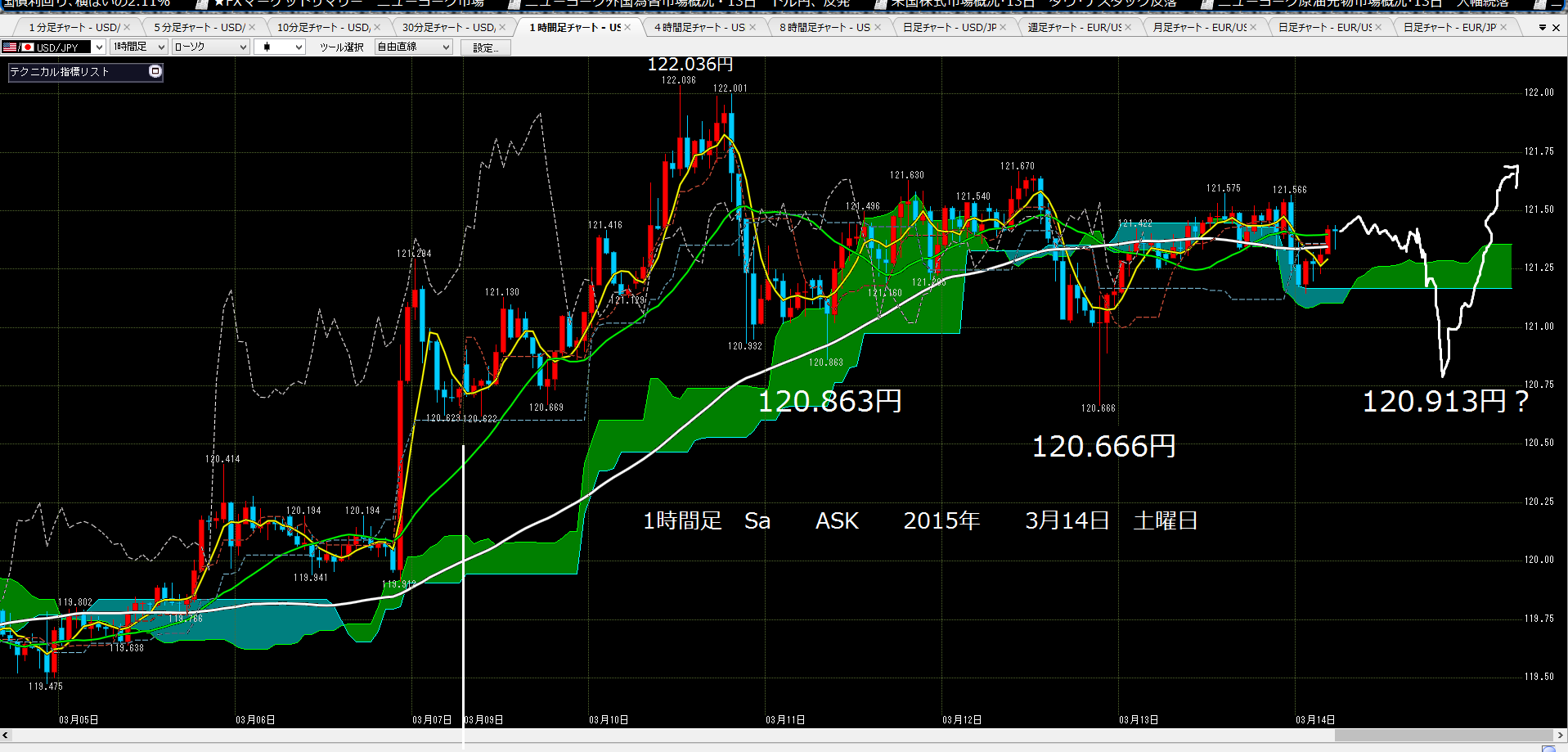
Task: Close the 10分足チャート tab
Action: (x=377, y=27)
